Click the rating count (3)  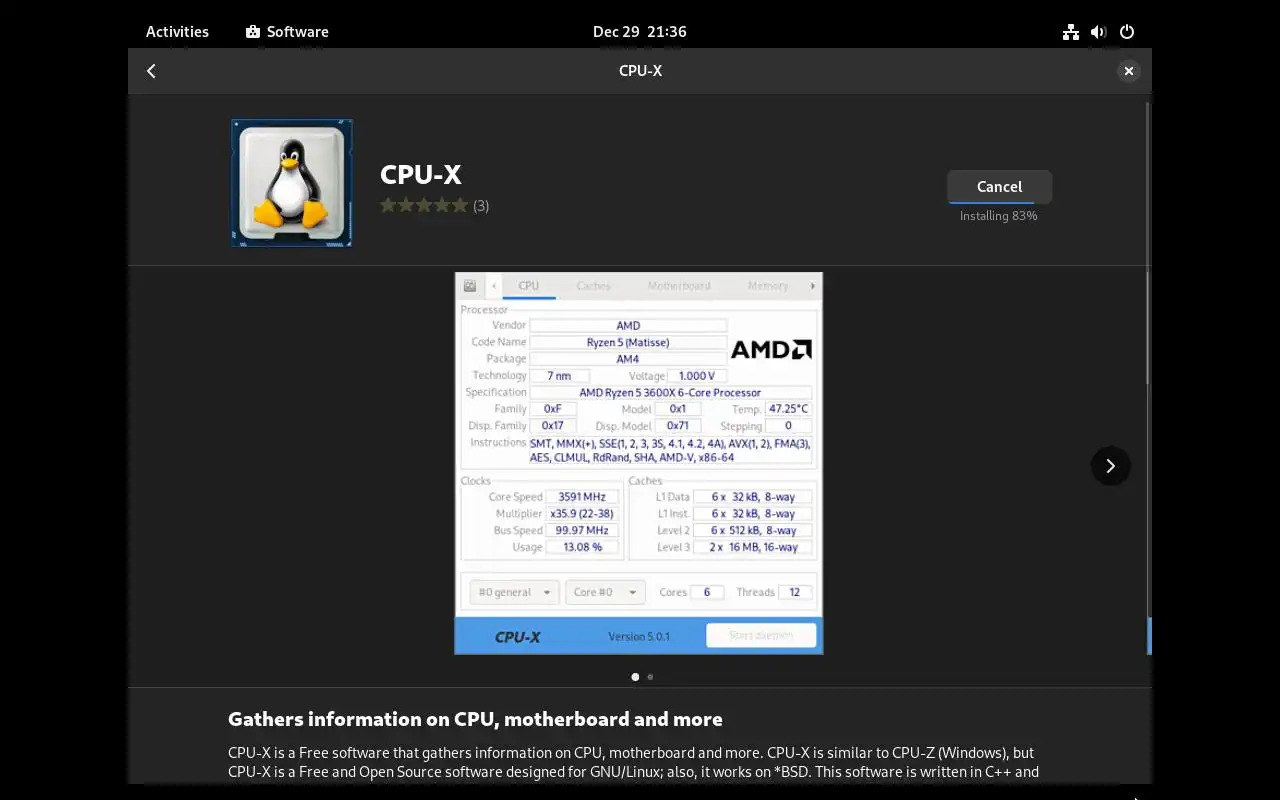(x=481, y=206)
